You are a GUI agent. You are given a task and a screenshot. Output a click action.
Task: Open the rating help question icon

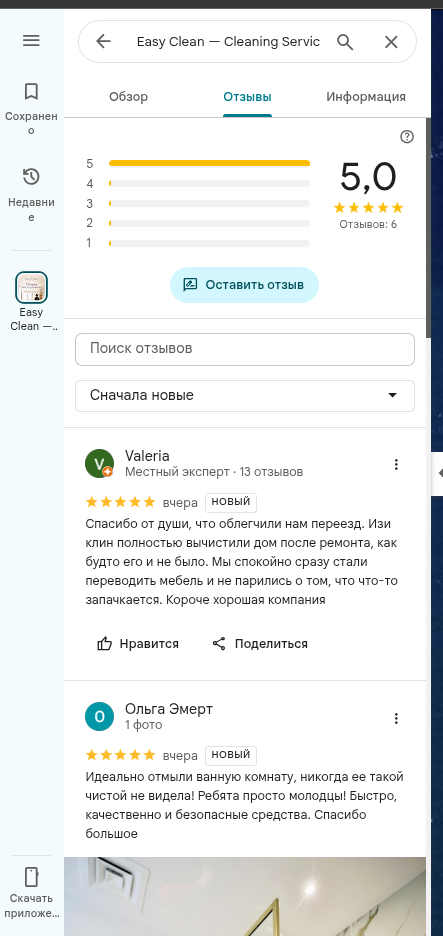pos(407,137)
